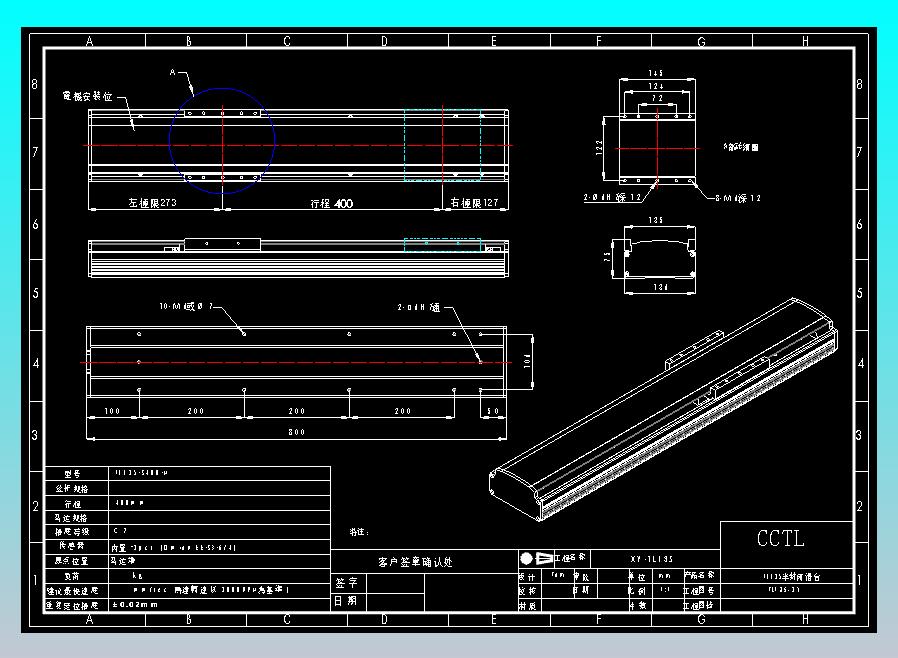Select the 8-M 深12 thread annotation

[738, 198]
